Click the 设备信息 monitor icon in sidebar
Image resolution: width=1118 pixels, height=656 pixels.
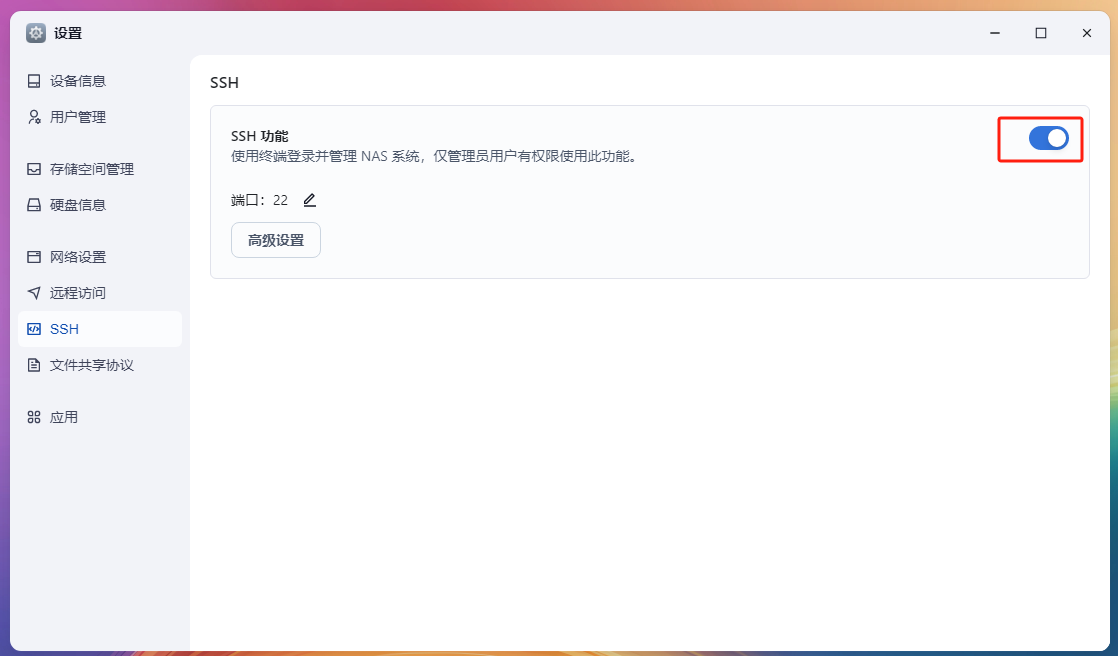35,81
